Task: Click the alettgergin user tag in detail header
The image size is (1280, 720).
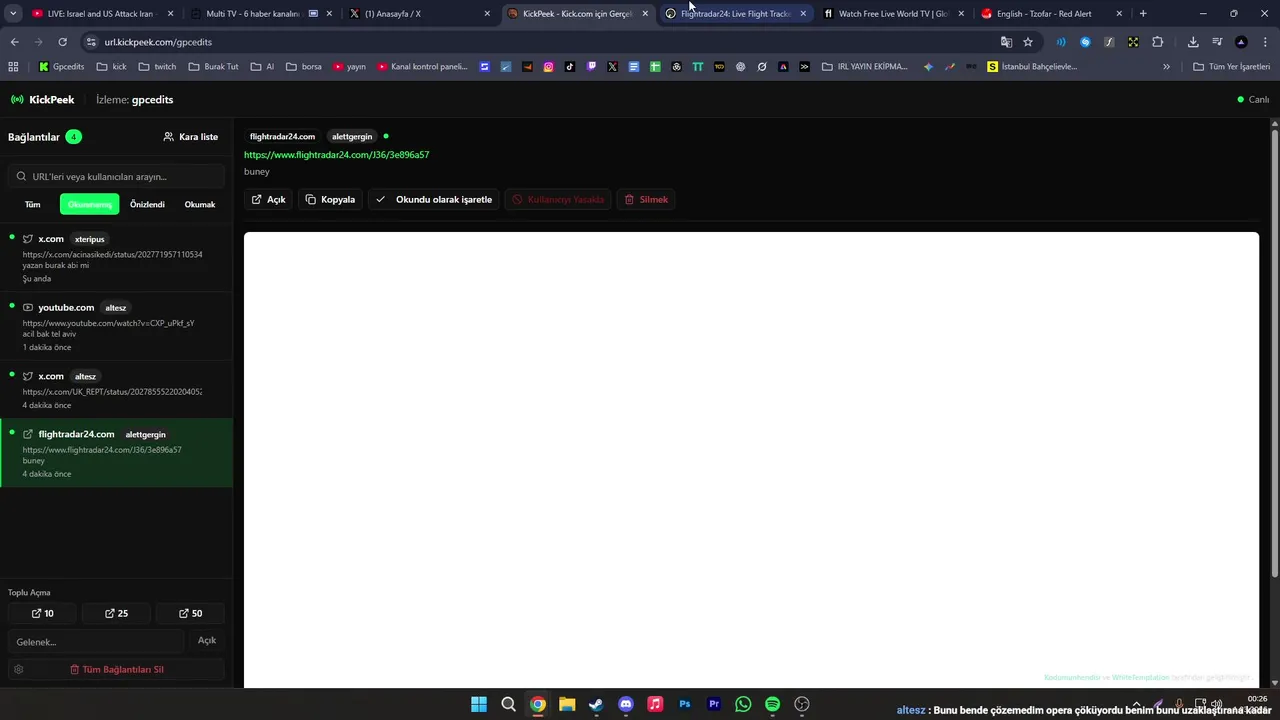Action: coord(352,136)
